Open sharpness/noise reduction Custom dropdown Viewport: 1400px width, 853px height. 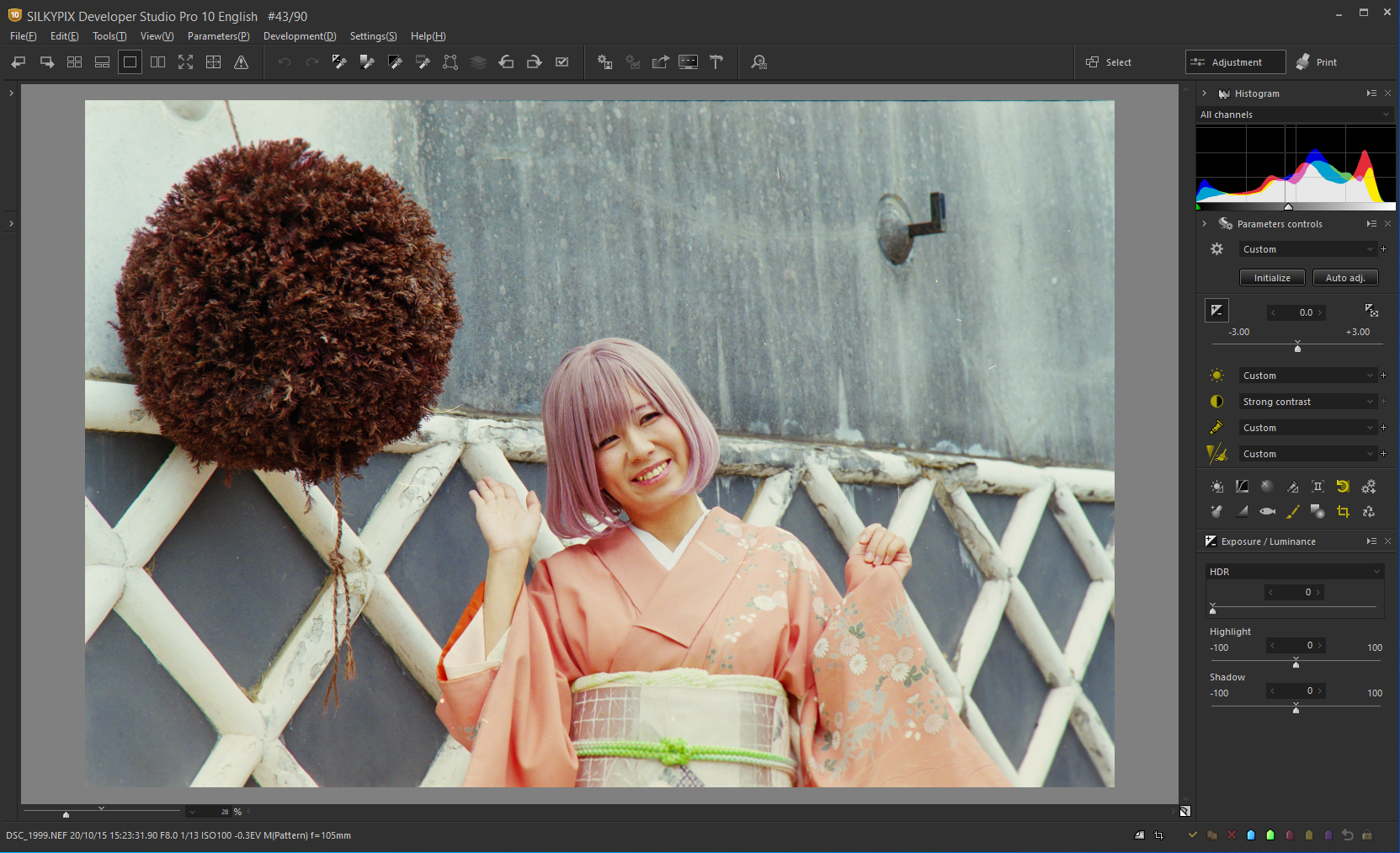(x=1307, y=454)
